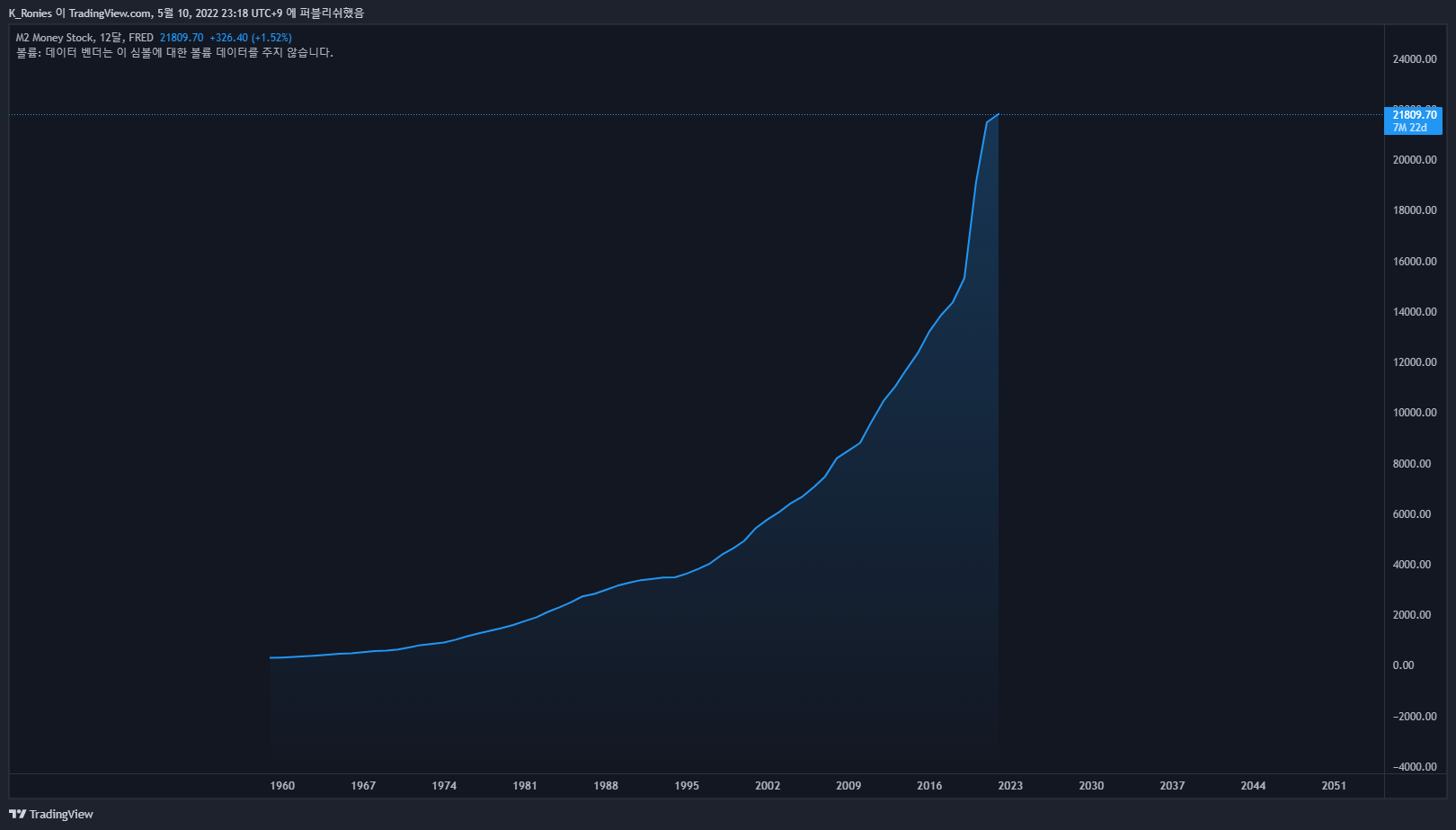Click the 2051 label on the time axis

coord(1334,786)
